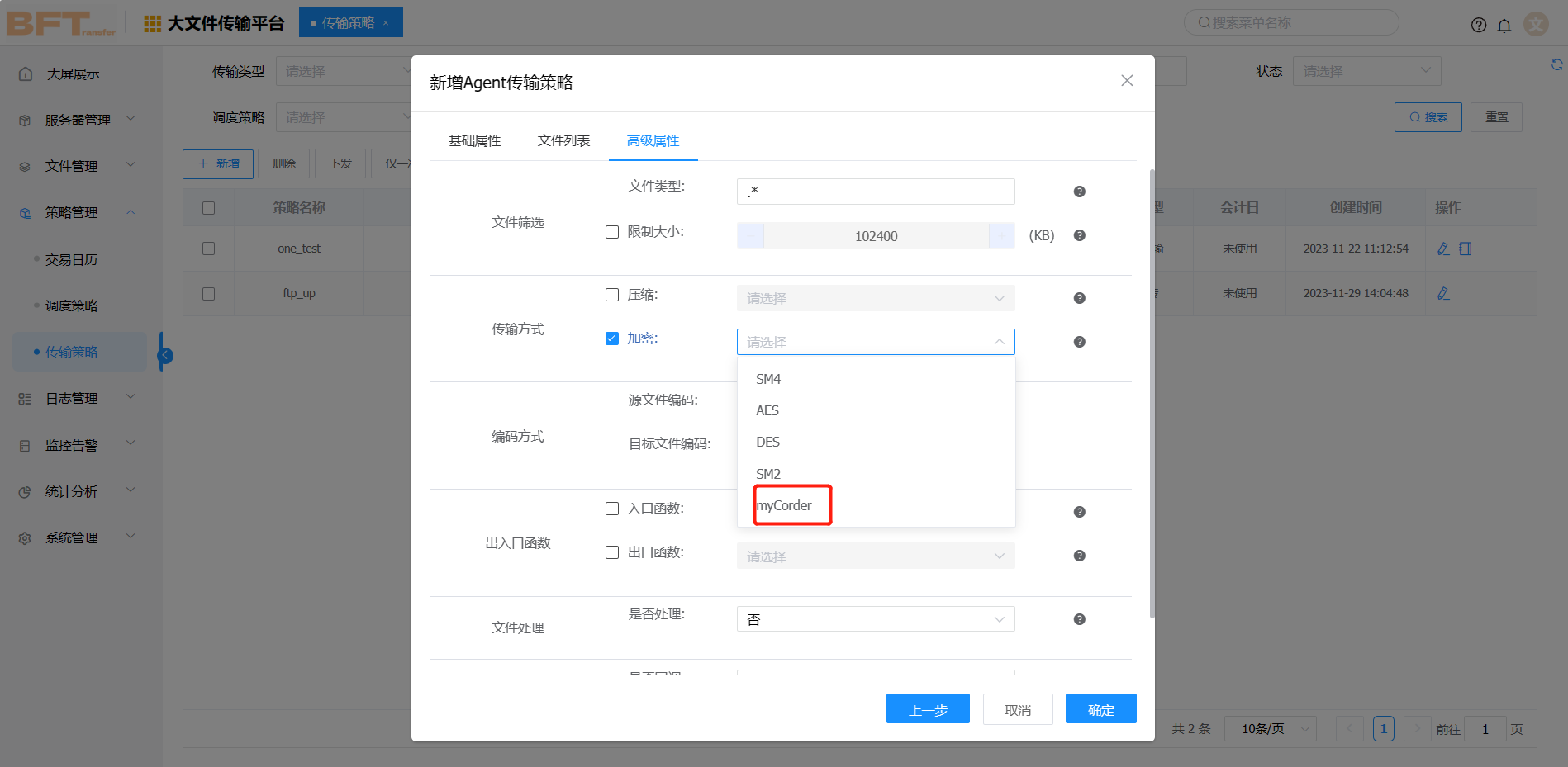Click the help icon beside 文件类型 field
Image resolution: width=1568 pixels, height=767 pixels.
click(x=1079, y=192)
